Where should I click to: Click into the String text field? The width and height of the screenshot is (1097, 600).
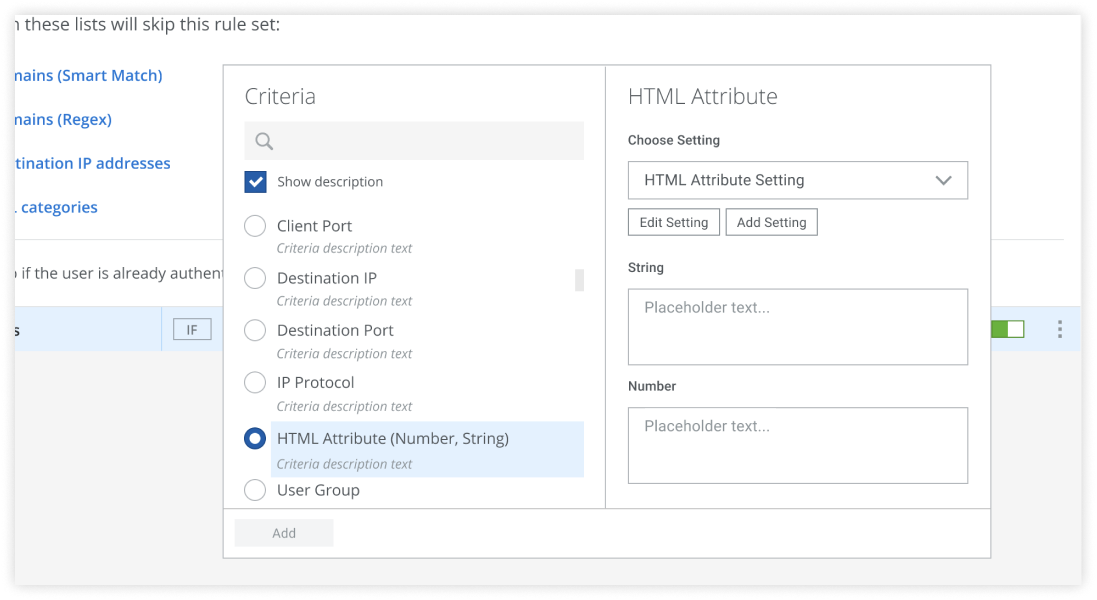[797, 327]
